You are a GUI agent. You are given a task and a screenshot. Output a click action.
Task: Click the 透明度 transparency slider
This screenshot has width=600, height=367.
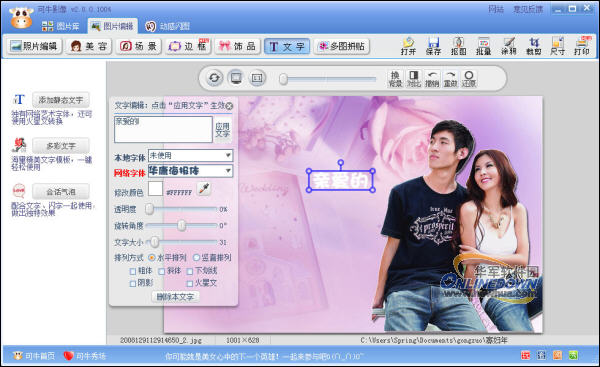click(181, 209)
